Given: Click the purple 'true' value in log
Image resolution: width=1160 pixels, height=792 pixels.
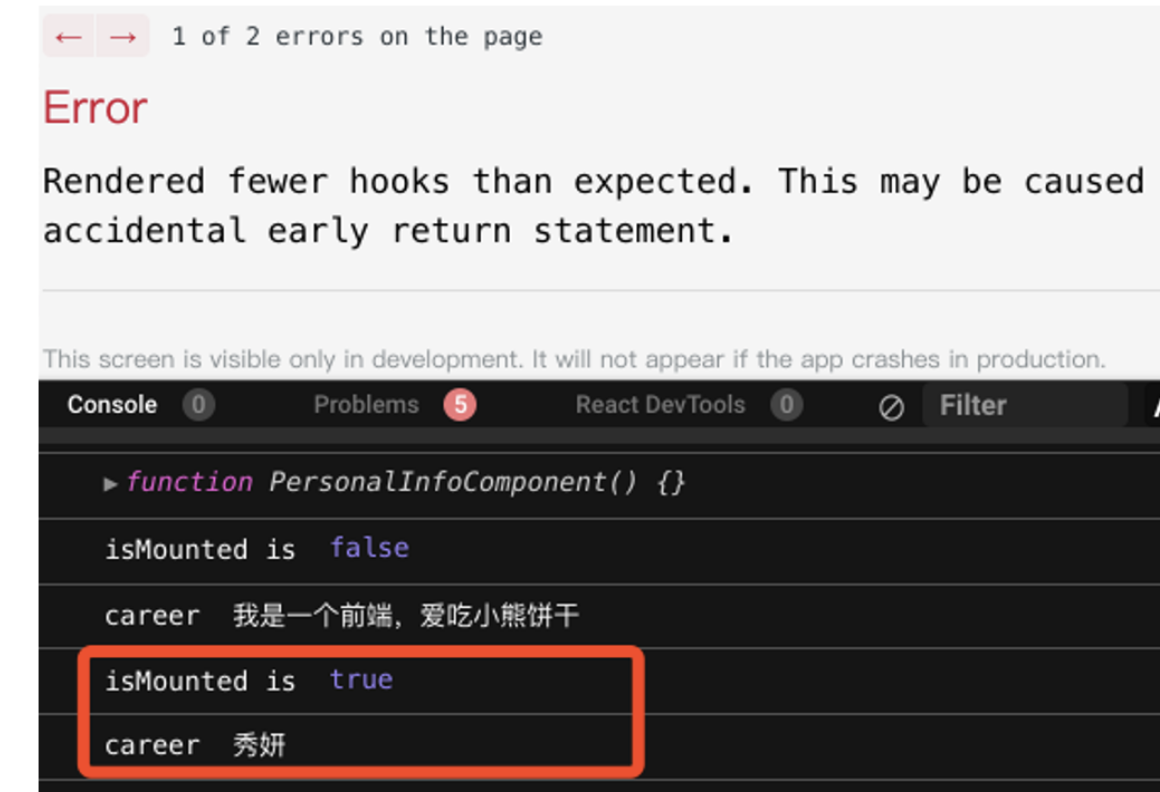Looking at the screenshot, I should 361,680.
